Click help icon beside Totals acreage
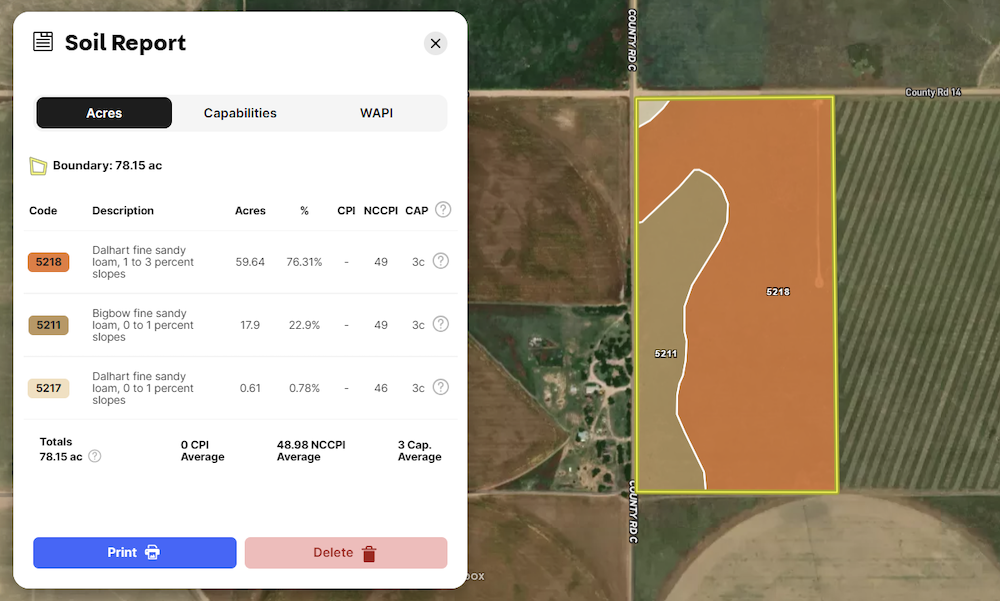Viewport: 1000px width, 601px height. [x=95, y=456]
